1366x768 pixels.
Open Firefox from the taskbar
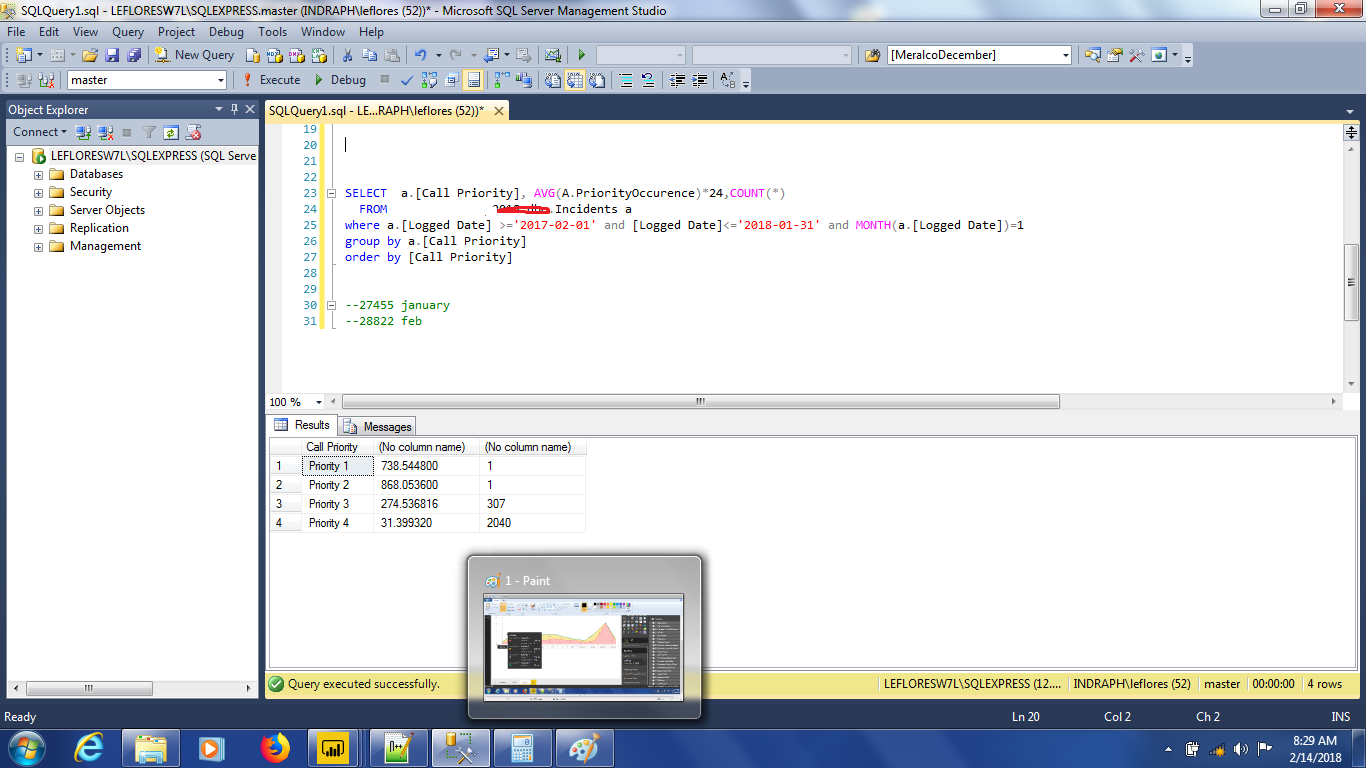coord(274,748)
